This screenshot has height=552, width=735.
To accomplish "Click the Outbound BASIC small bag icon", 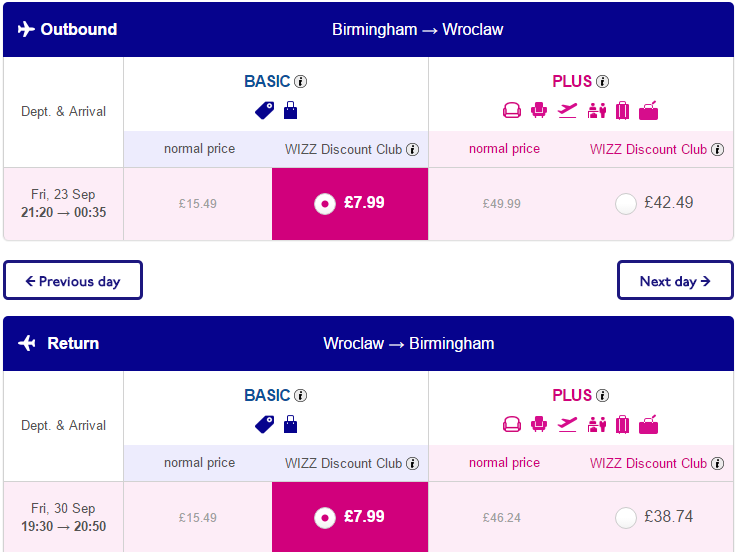I will [x=291, y=110].
